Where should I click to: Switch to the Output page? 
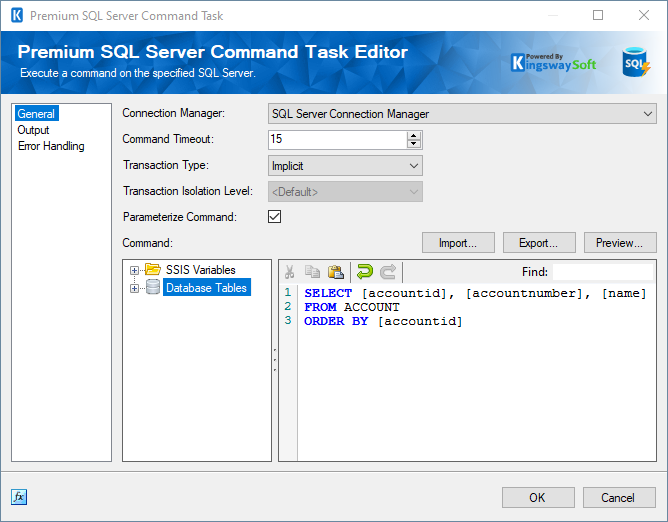coord(33,130)
